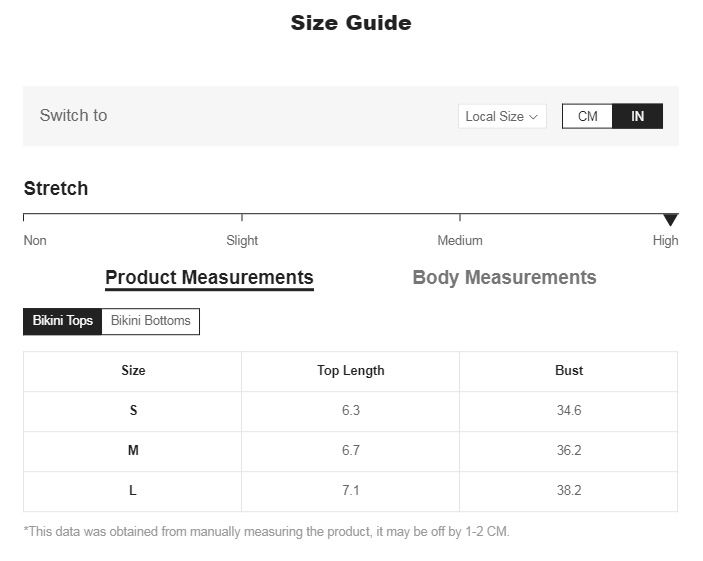Select the IN unit toggle

click(x=637, y=116)
